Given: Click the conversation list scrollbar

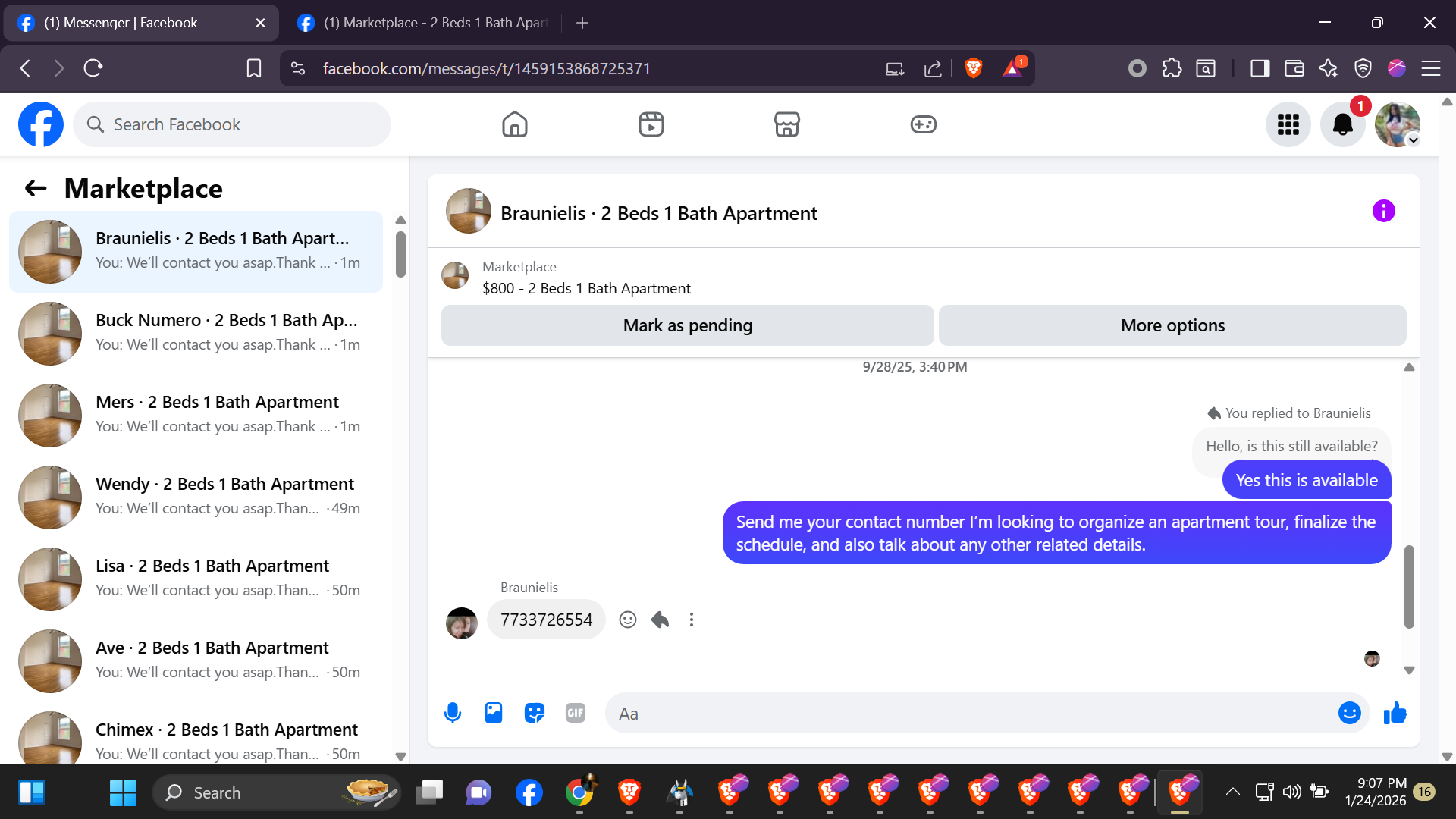Looking at the screenshot, I should (x=400, y=255).
